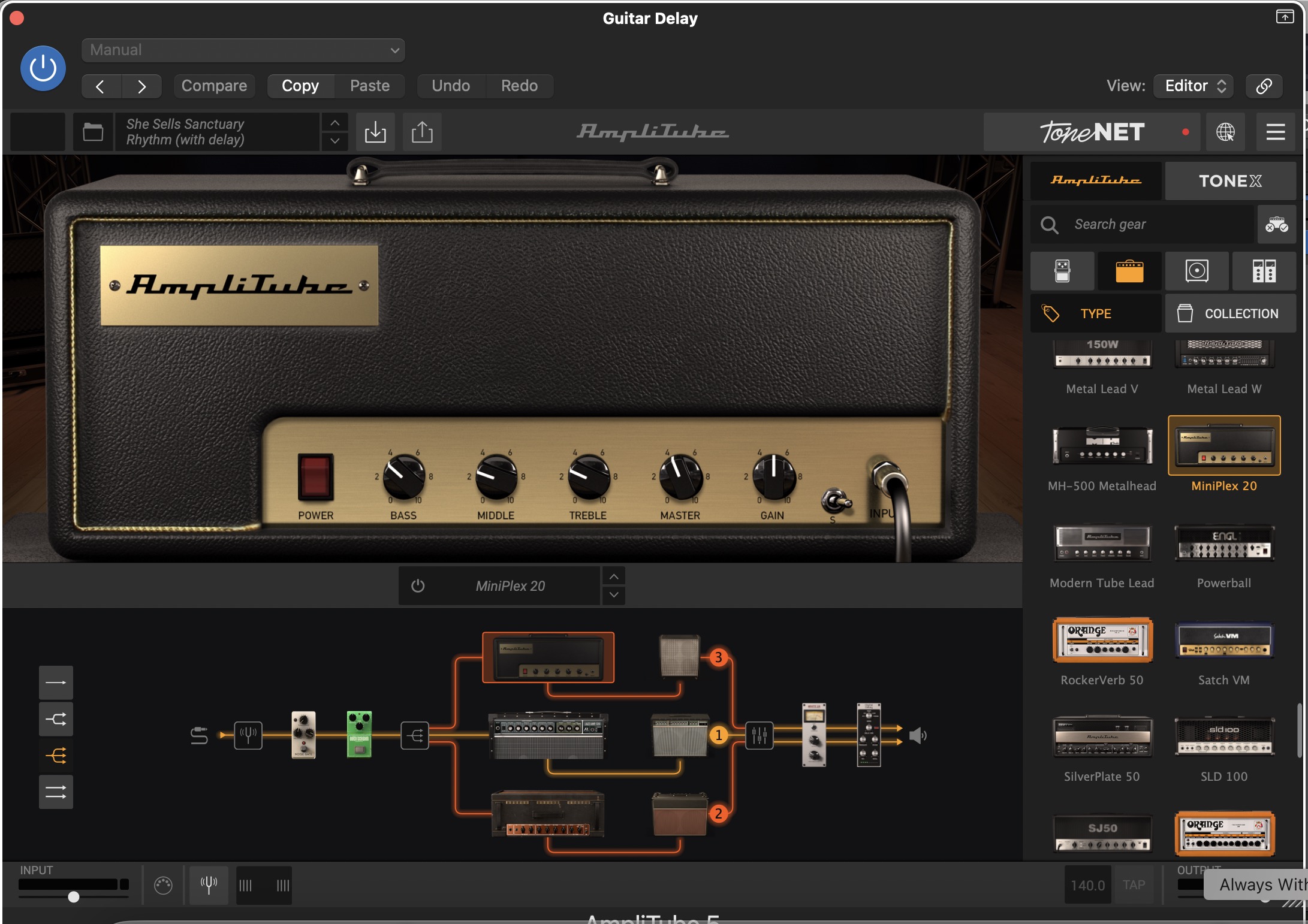The image size is (1308, 924).
Task: Select next preset with down chevron
Action: pyautogui.click(x=335, y=141)
